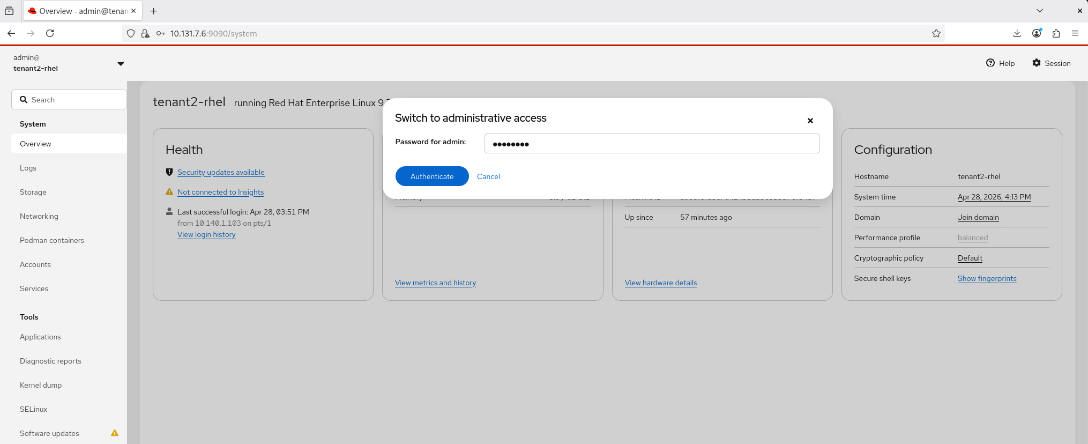Open View login history
This screenshot has width=1088, height=444.
coord(206,234)
